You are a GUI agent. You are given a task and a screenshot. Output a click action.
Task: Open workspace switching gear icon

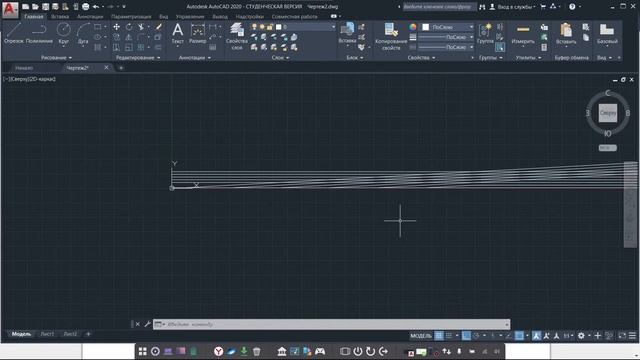[581, 336]
